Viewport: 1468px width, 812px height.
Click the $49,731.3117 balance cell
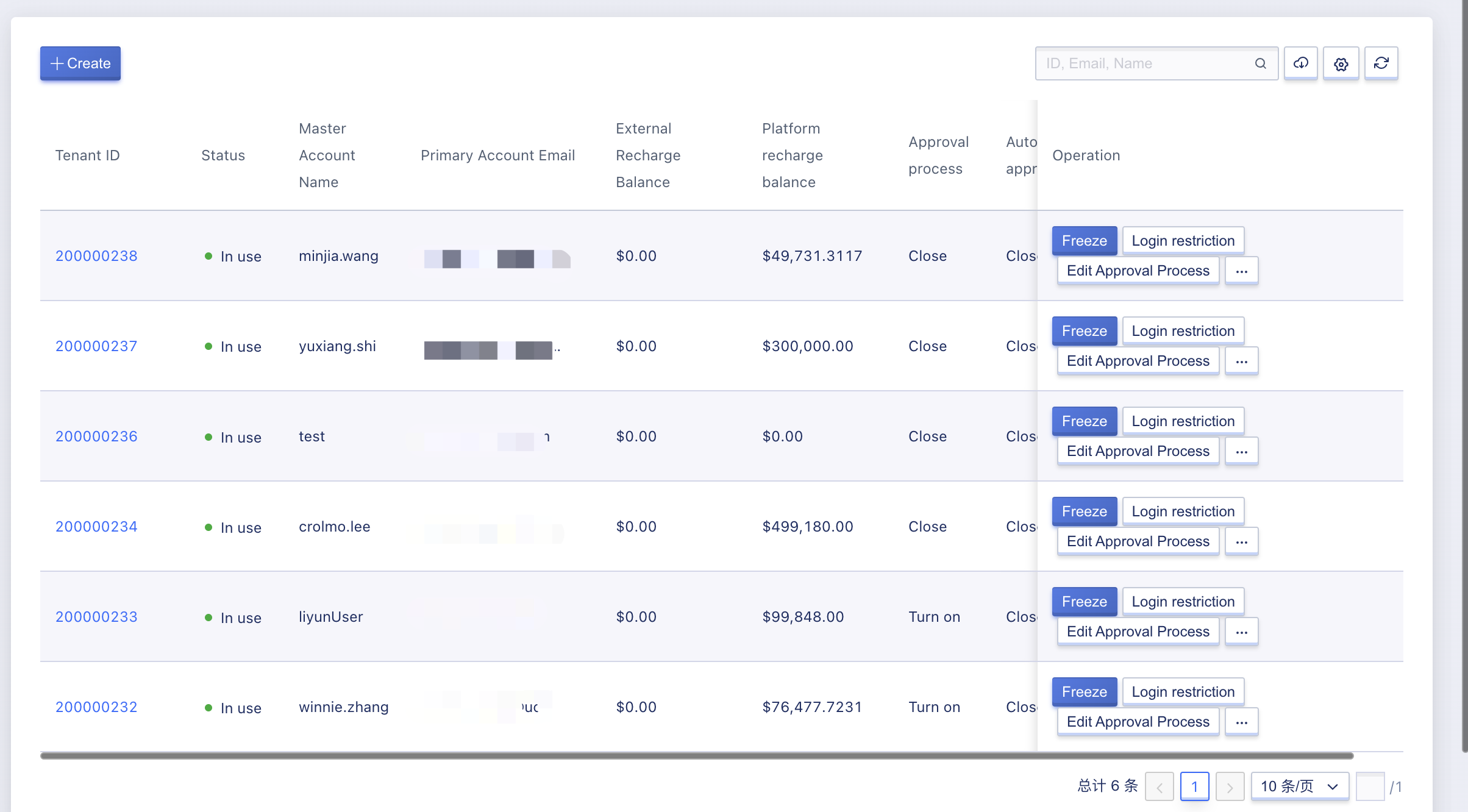(x=812, y=256)
